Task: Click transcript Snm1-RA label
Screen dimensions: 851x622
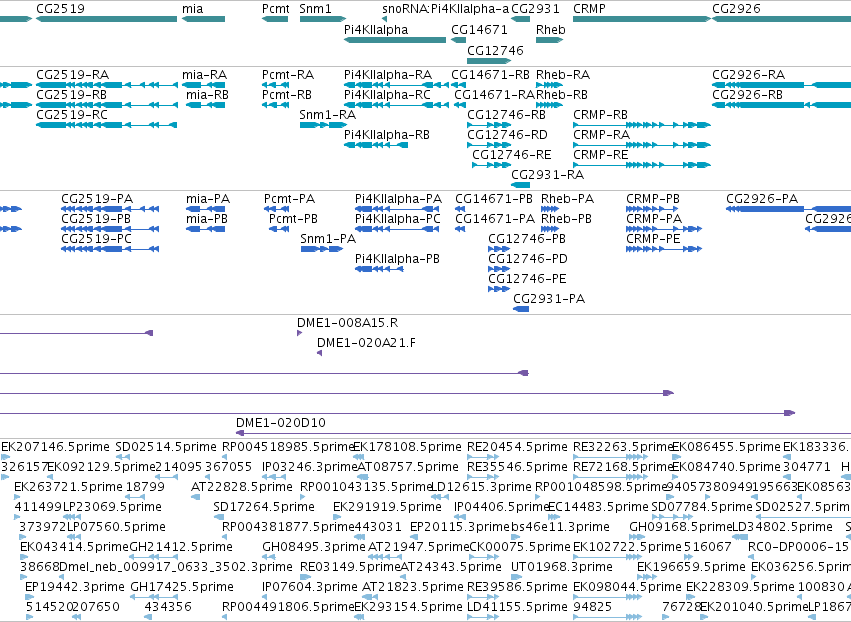Action: click(328, 115)
